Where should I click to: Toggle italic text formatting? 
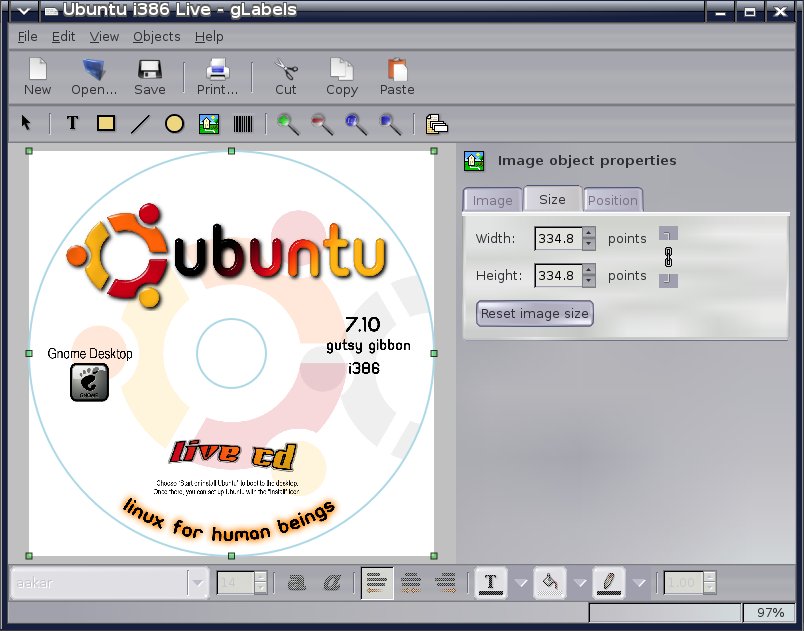click(x=332, y=583)
